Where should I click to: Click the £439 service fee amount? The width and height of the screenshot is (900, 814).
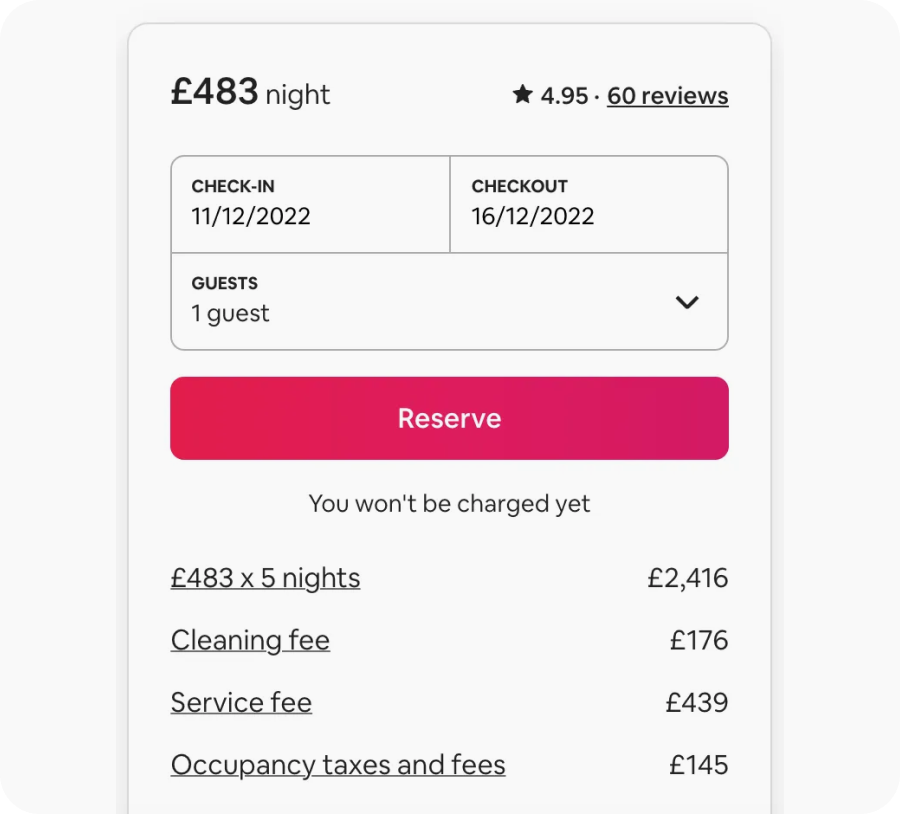(697, 702)
